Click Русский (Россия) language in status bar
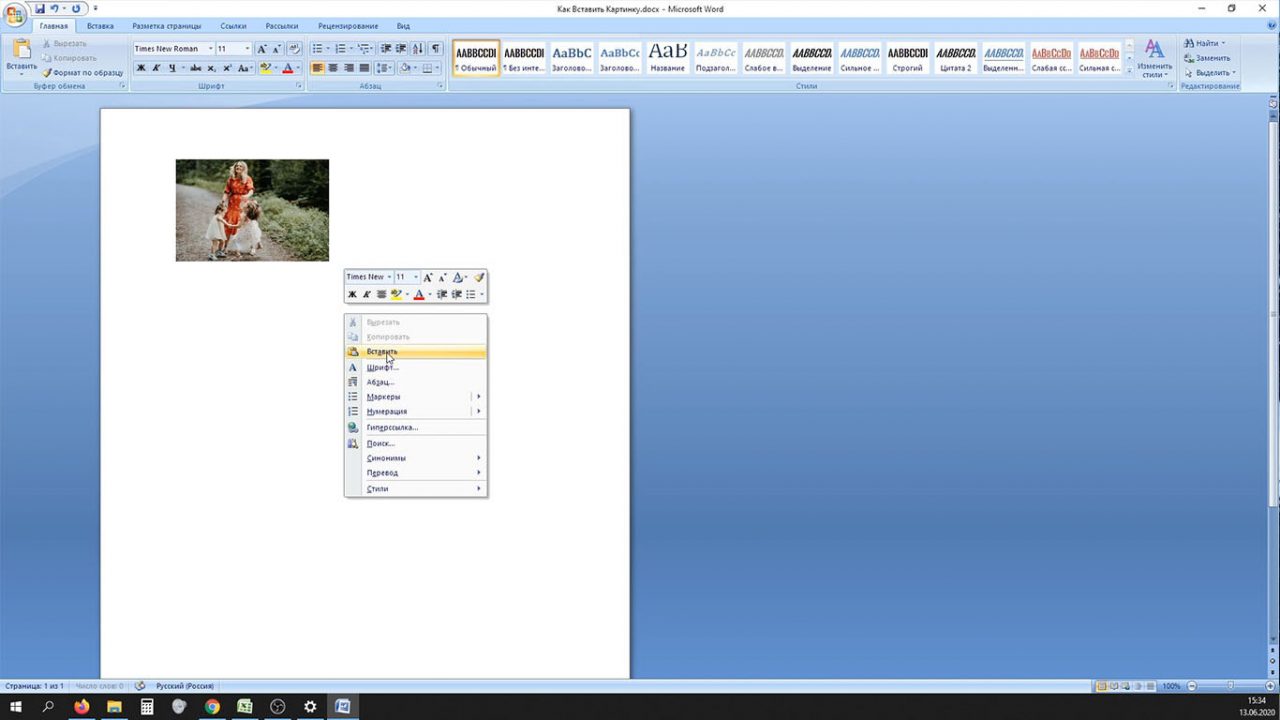The width and height of the screenshot is (1280, 720). pos(184,686)
